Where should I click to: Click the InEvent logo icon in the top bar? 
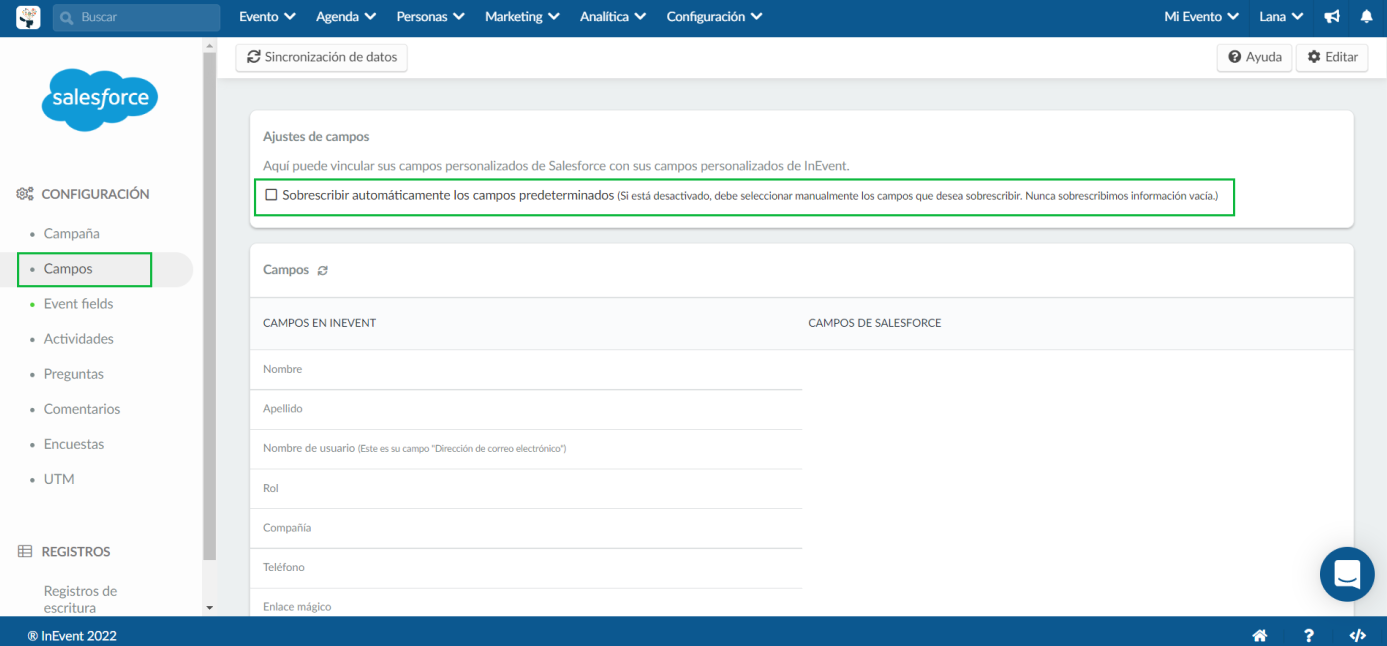tap(28, 17)
